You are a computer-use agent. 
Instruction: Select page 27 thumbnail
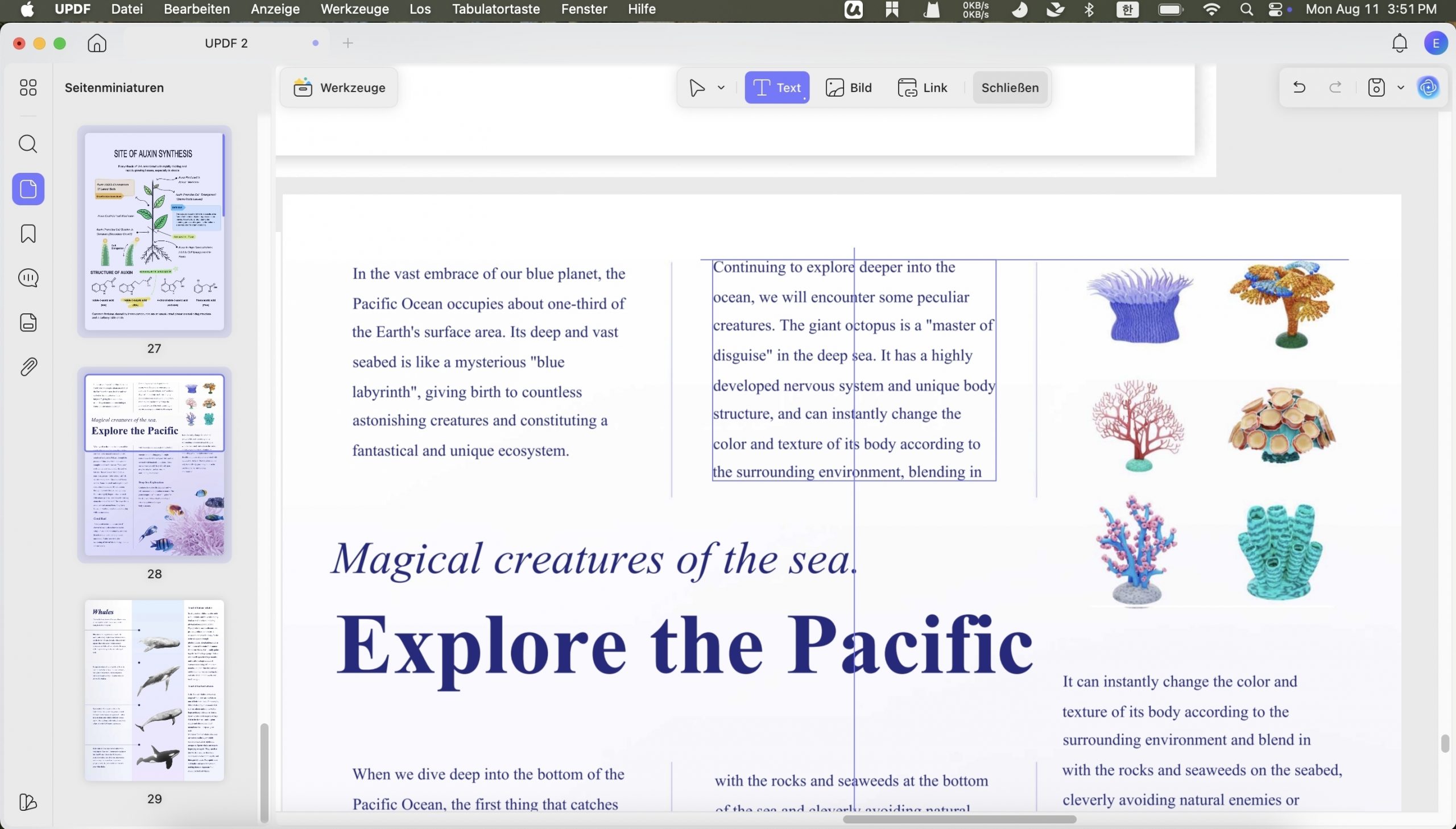click(x=154, y=231)
